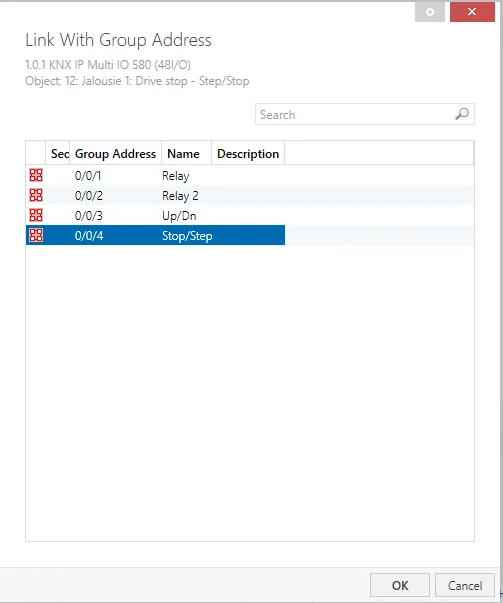
Task: Confirm with the OK button
Action: [400, 585]
